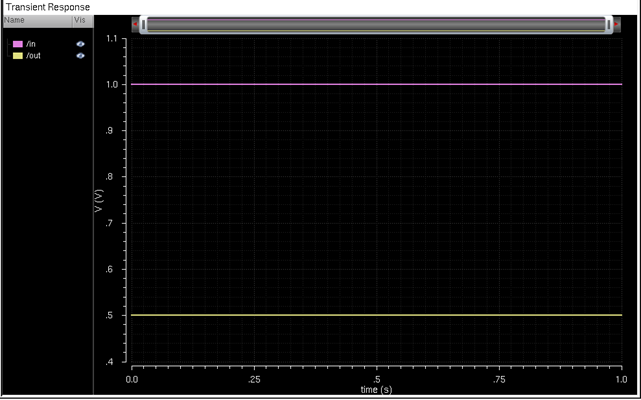Toggle visibility eye for /in signal

(81, 44)
